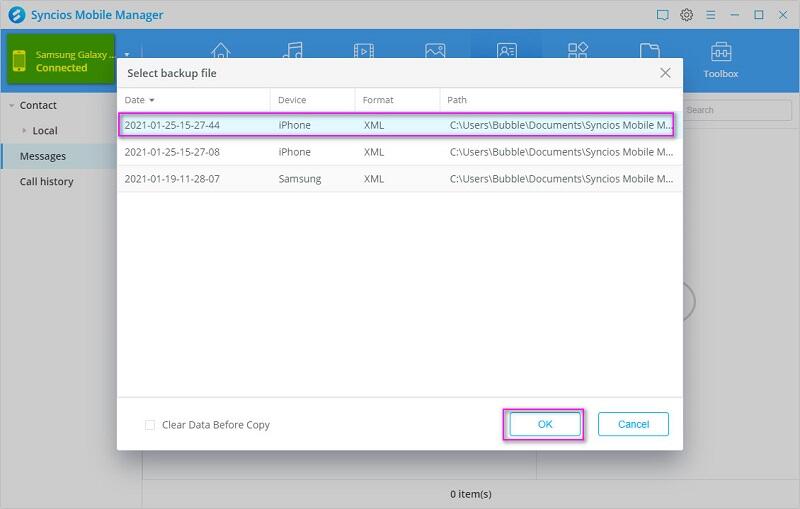The image size is (800, 509).
Task: Select the Samsung backup 2021-01-19-11-28-07
Action: coord(399,179)
